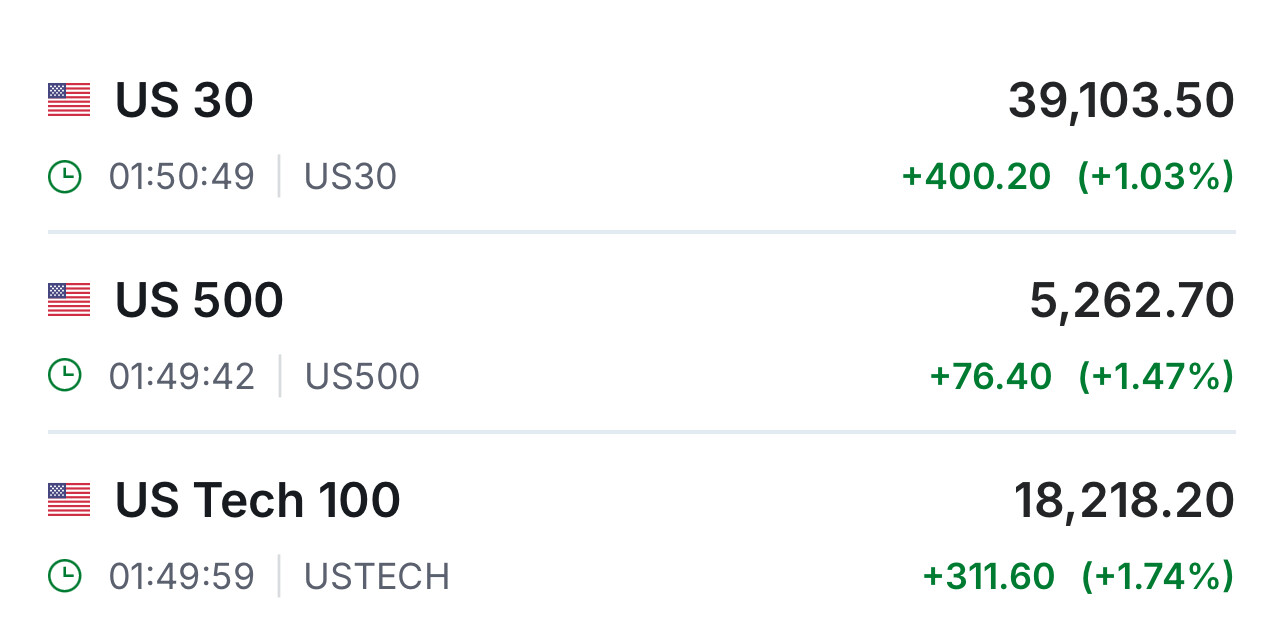Click the US flag beside US 500
Screen dimensions: 1284x624
(69, 300)
